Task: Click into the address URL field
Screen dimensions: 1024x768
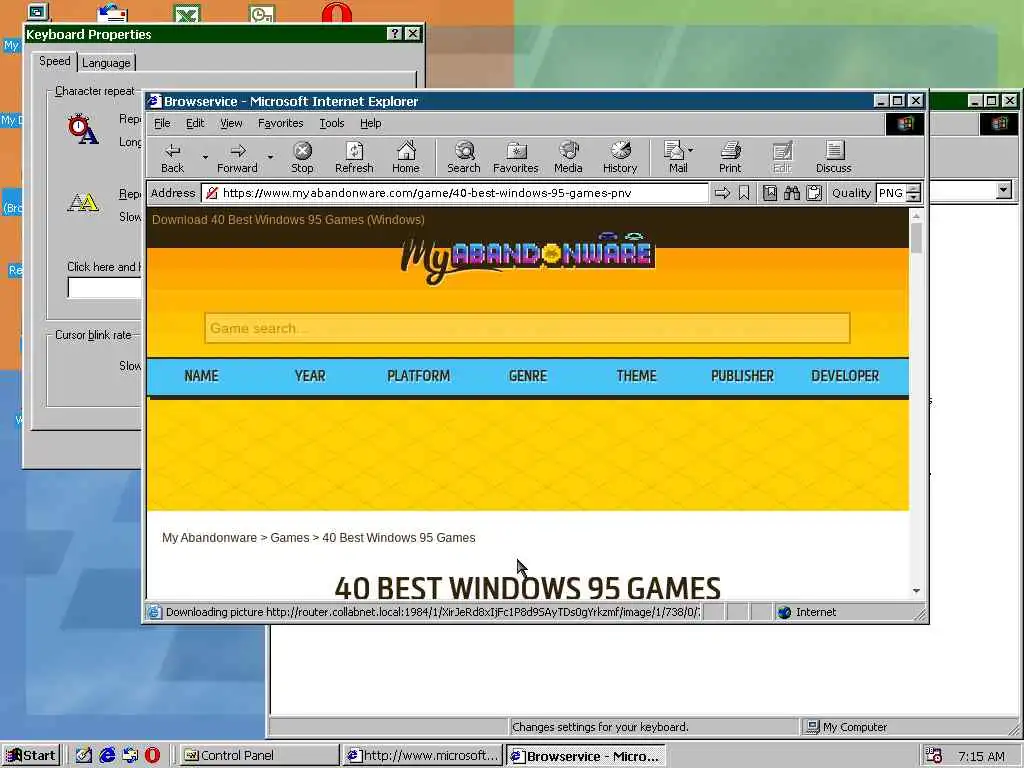Action: pyautogui.click(x=455, y=193)
